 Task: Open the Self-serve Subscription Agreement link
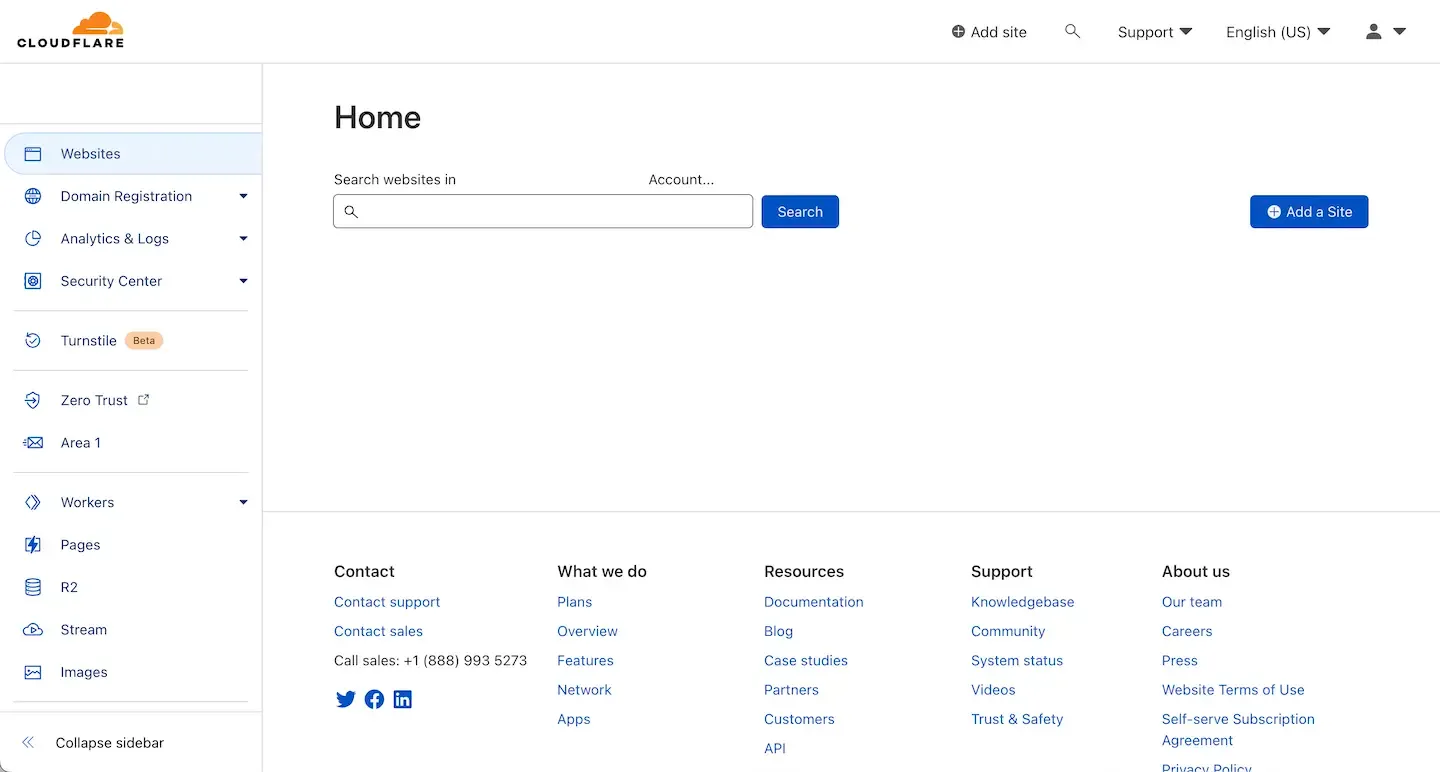coord(1238,730)
